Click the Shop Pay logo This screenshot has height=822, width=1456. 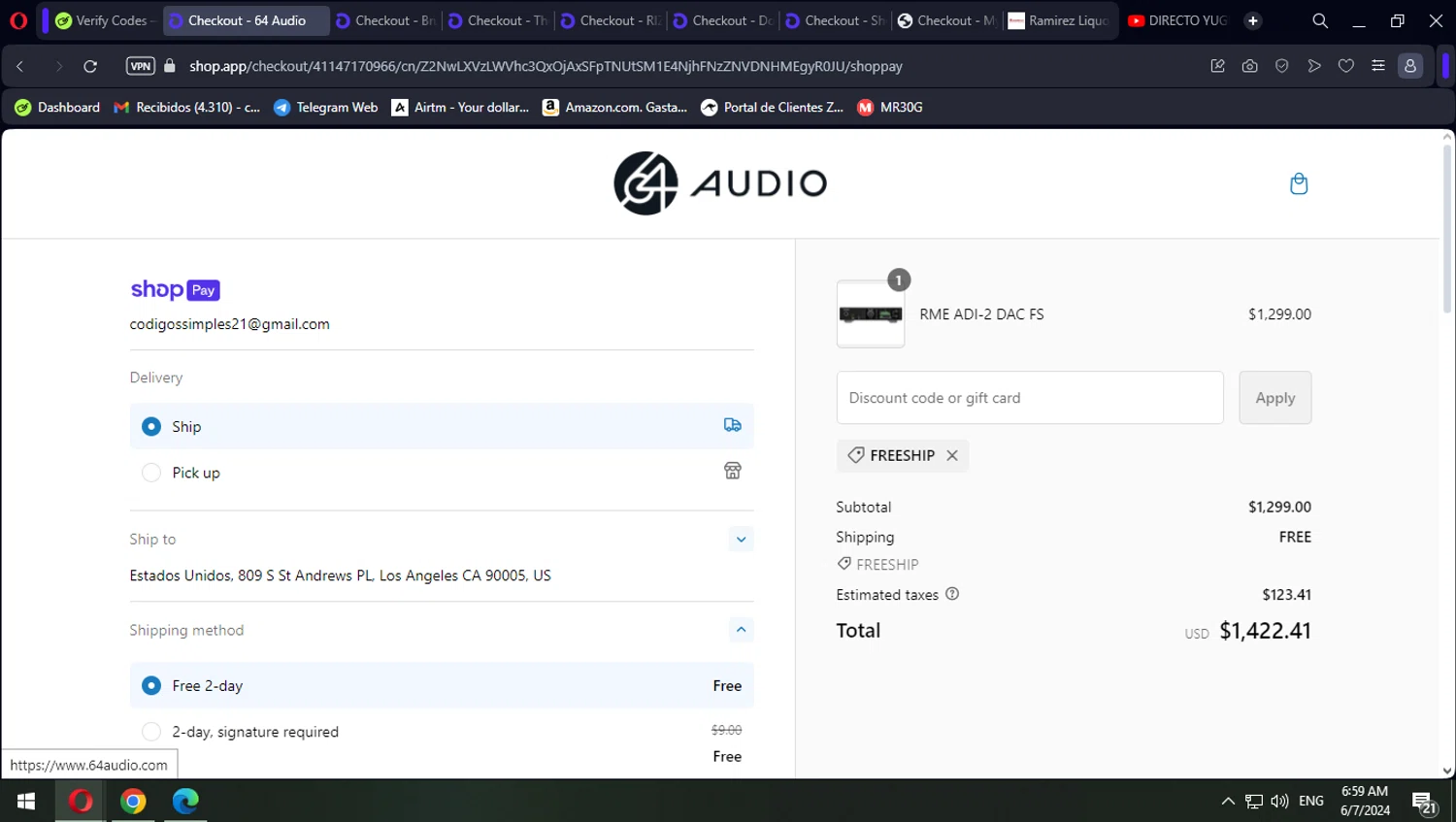pyautogui.click(x=175, y=289)
